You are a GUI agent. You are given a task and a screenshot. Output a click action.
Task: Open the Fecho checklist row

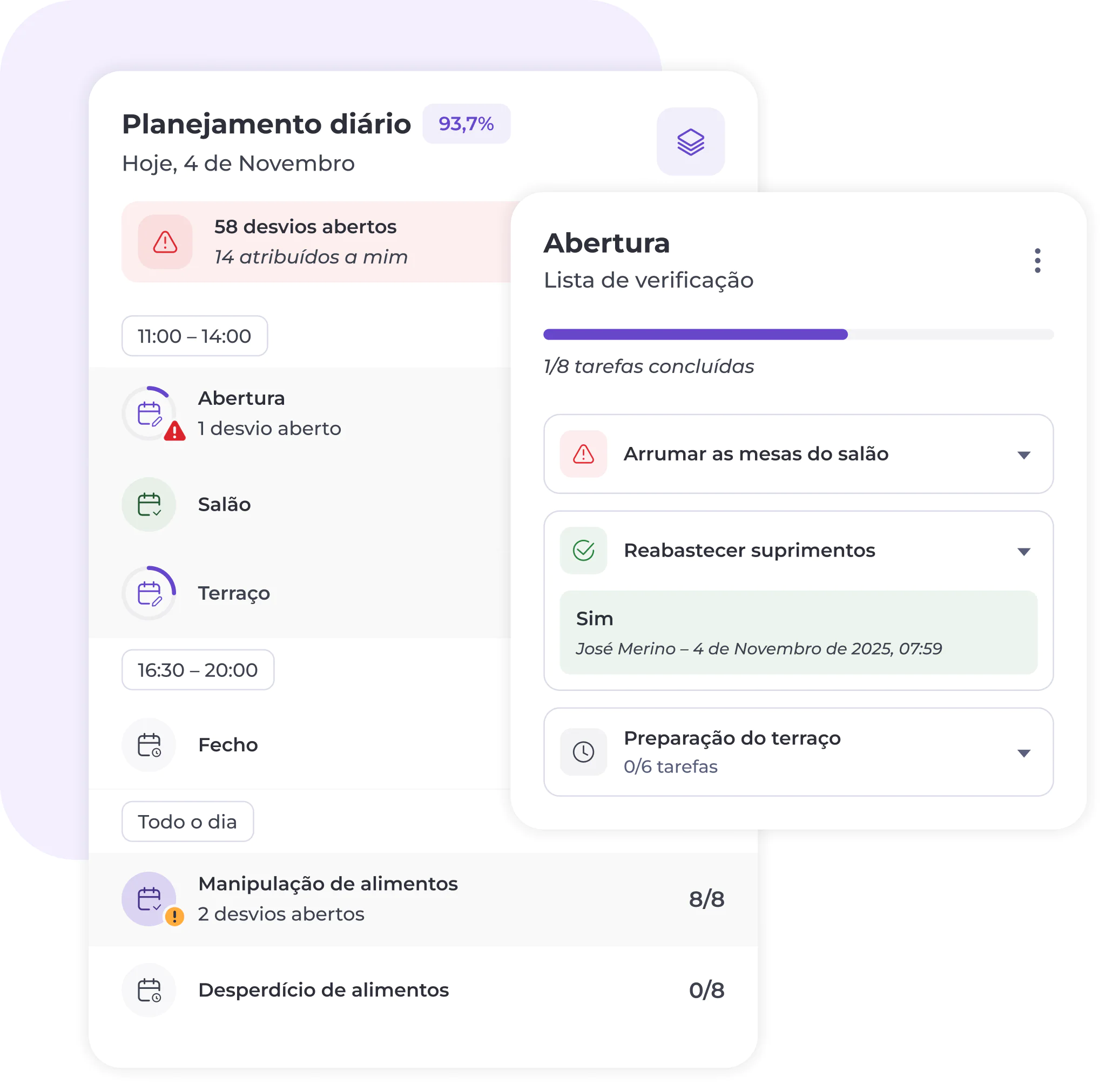300,744
